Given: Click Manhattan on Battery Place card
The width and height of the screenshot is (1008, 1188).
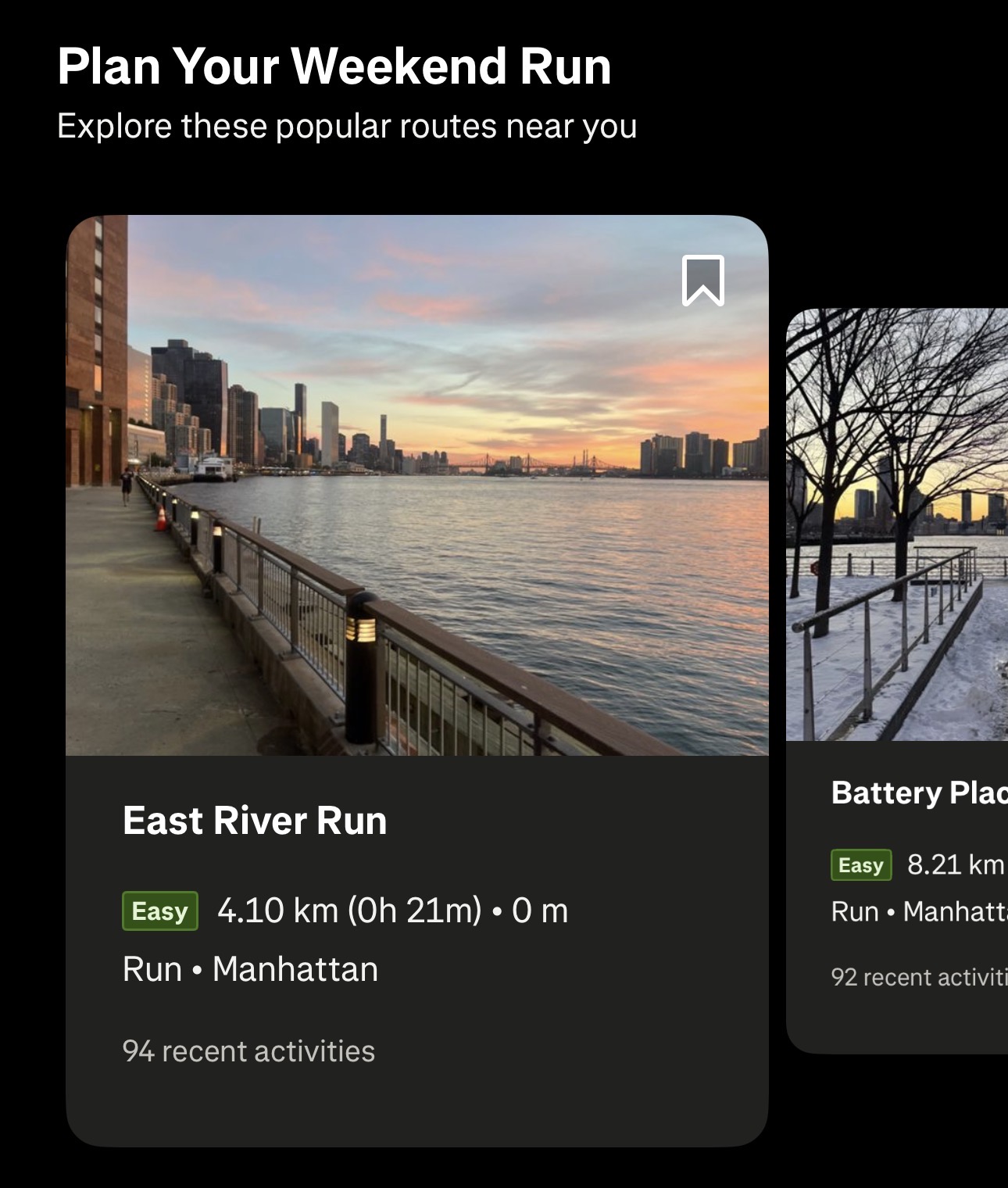Looking at the screenshot, I should tap(955, 911).
